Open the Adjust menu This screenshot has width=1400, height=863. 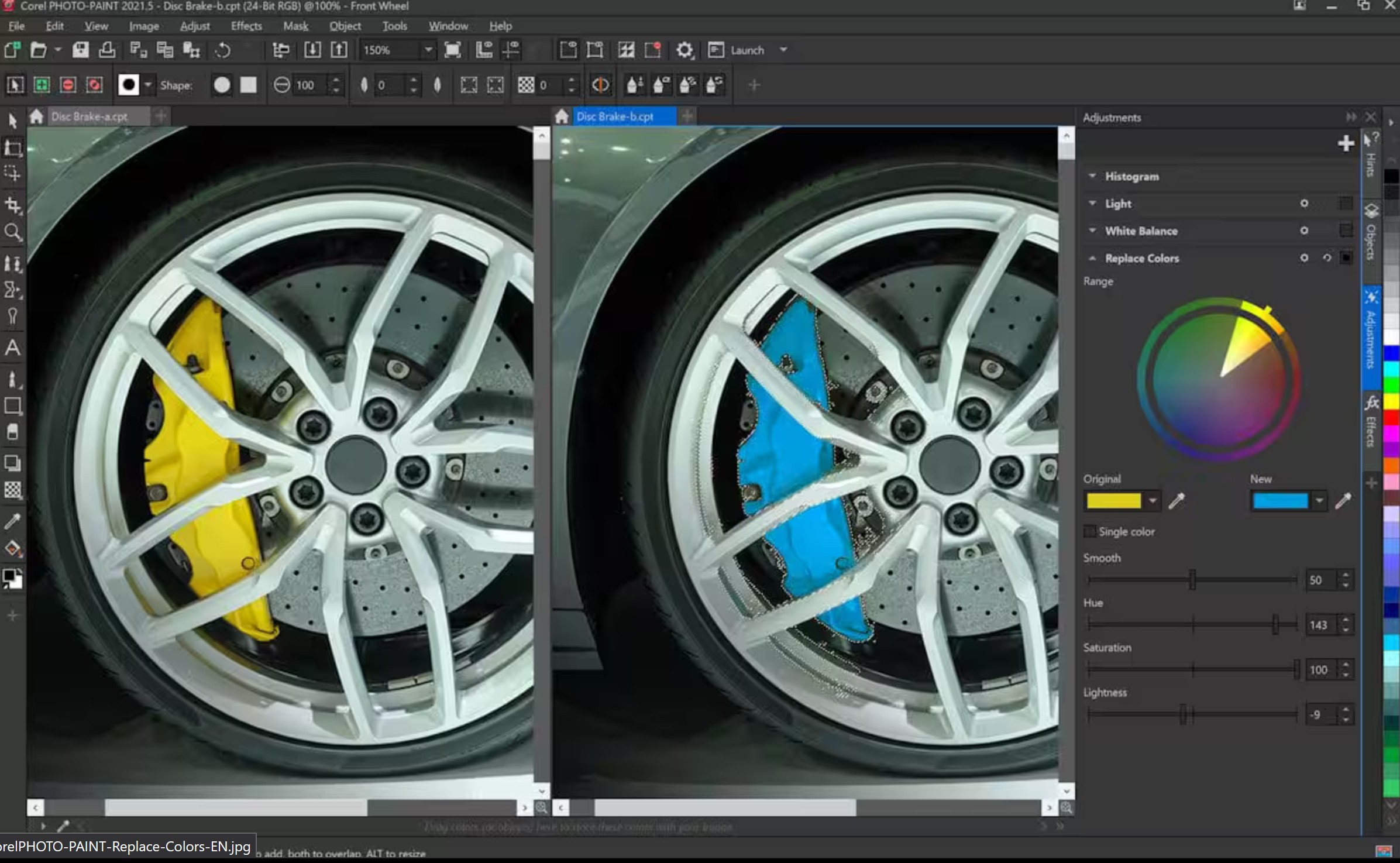(195, 26)
